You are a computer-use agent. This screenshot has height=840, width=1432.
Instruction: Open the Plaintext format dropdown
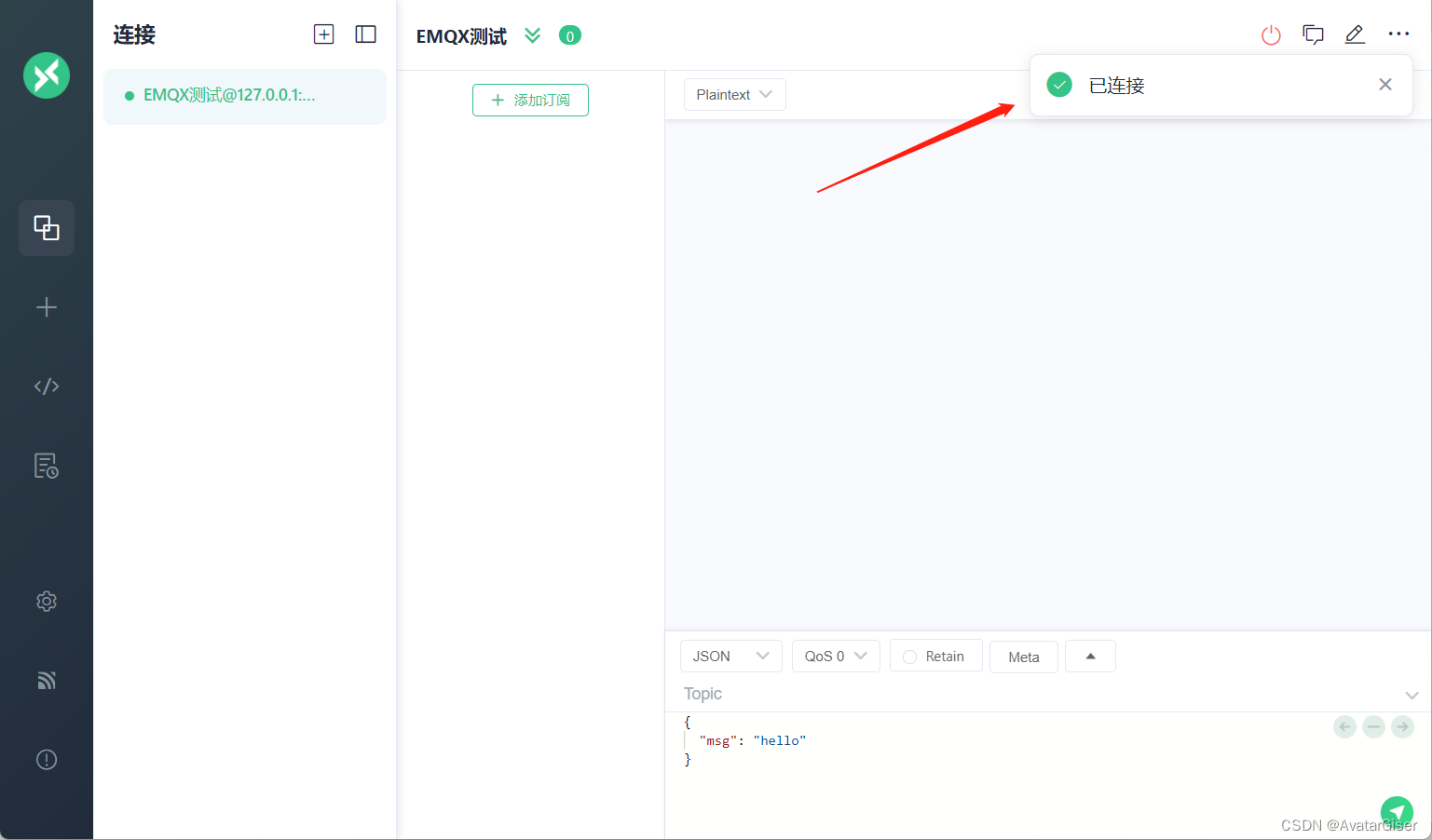(734, 95)
